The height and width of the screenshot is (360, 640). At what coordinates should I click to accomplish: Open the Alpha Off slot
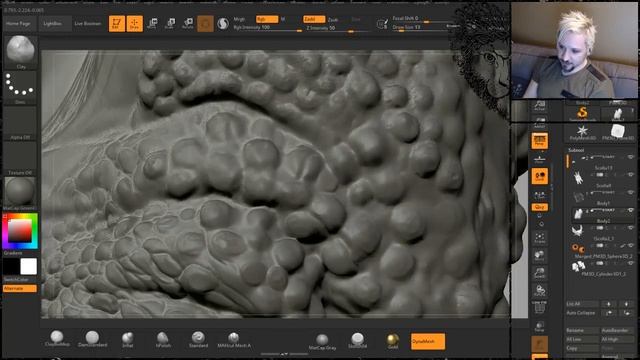tap(20, 124)
